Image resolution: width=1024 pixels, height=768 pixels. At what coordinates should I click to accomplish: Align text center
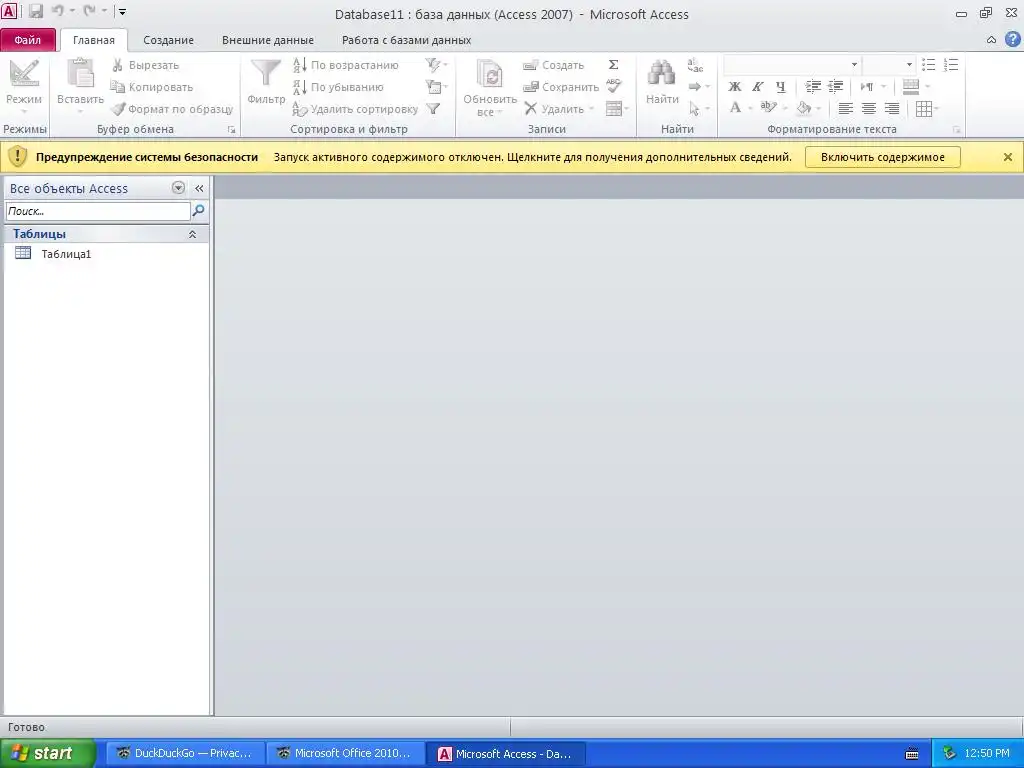tap(869, 108)
